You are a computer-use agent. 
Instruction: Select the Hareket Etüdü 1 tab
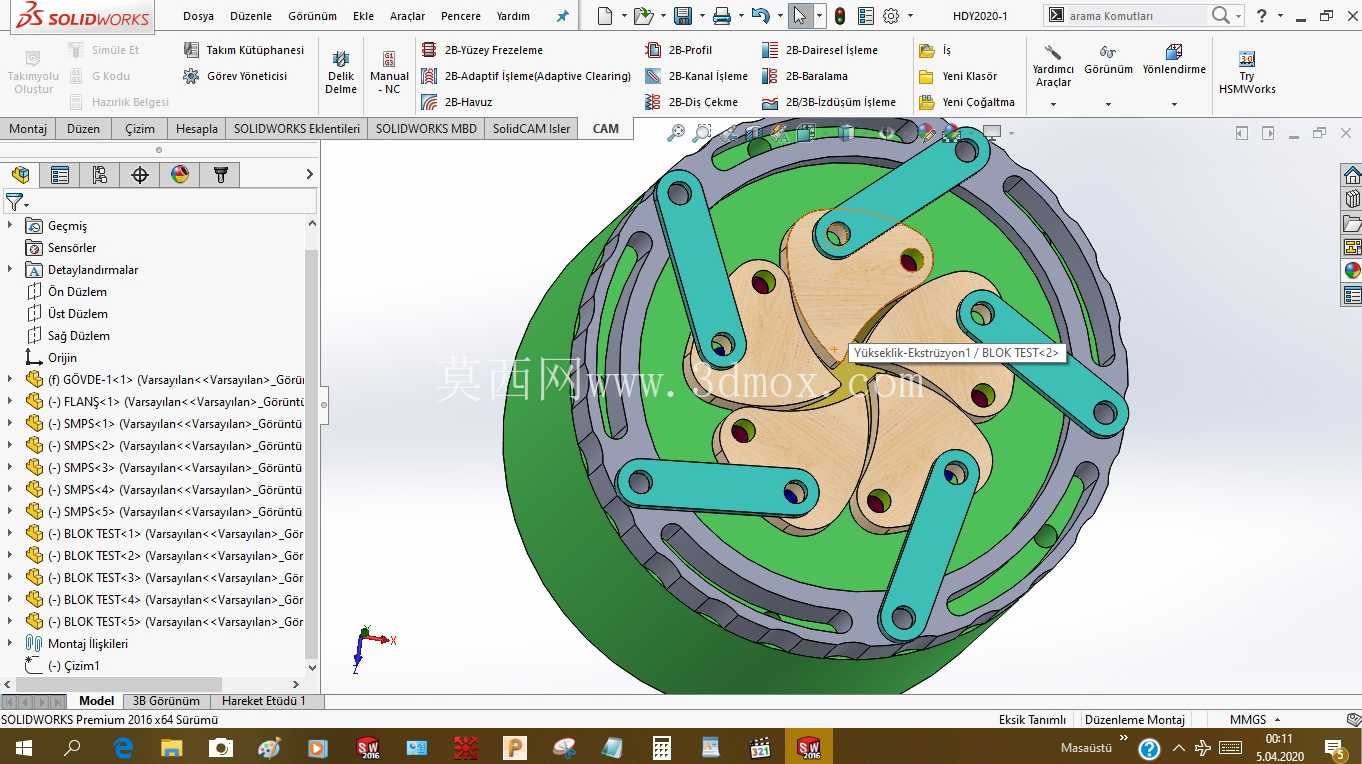click(x=264, y=701)
